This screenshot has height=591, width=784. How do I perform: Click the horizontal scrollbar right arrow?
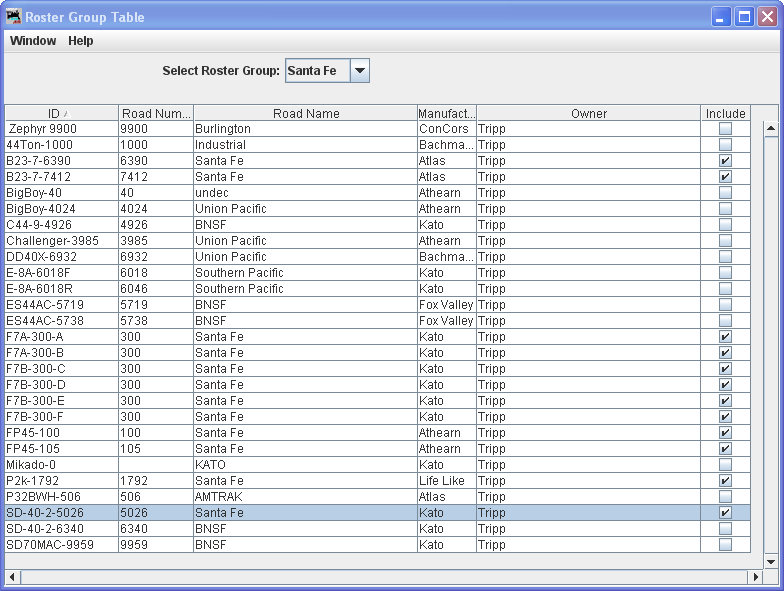click(x=756, y=577)
